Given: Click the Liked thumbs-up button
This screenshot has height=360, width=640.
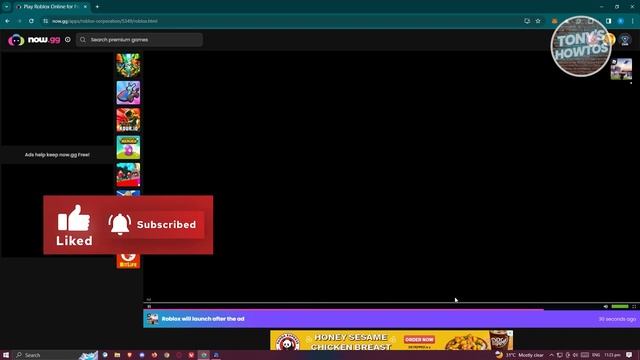Looking at the screenshot, I should click(74, 225).
